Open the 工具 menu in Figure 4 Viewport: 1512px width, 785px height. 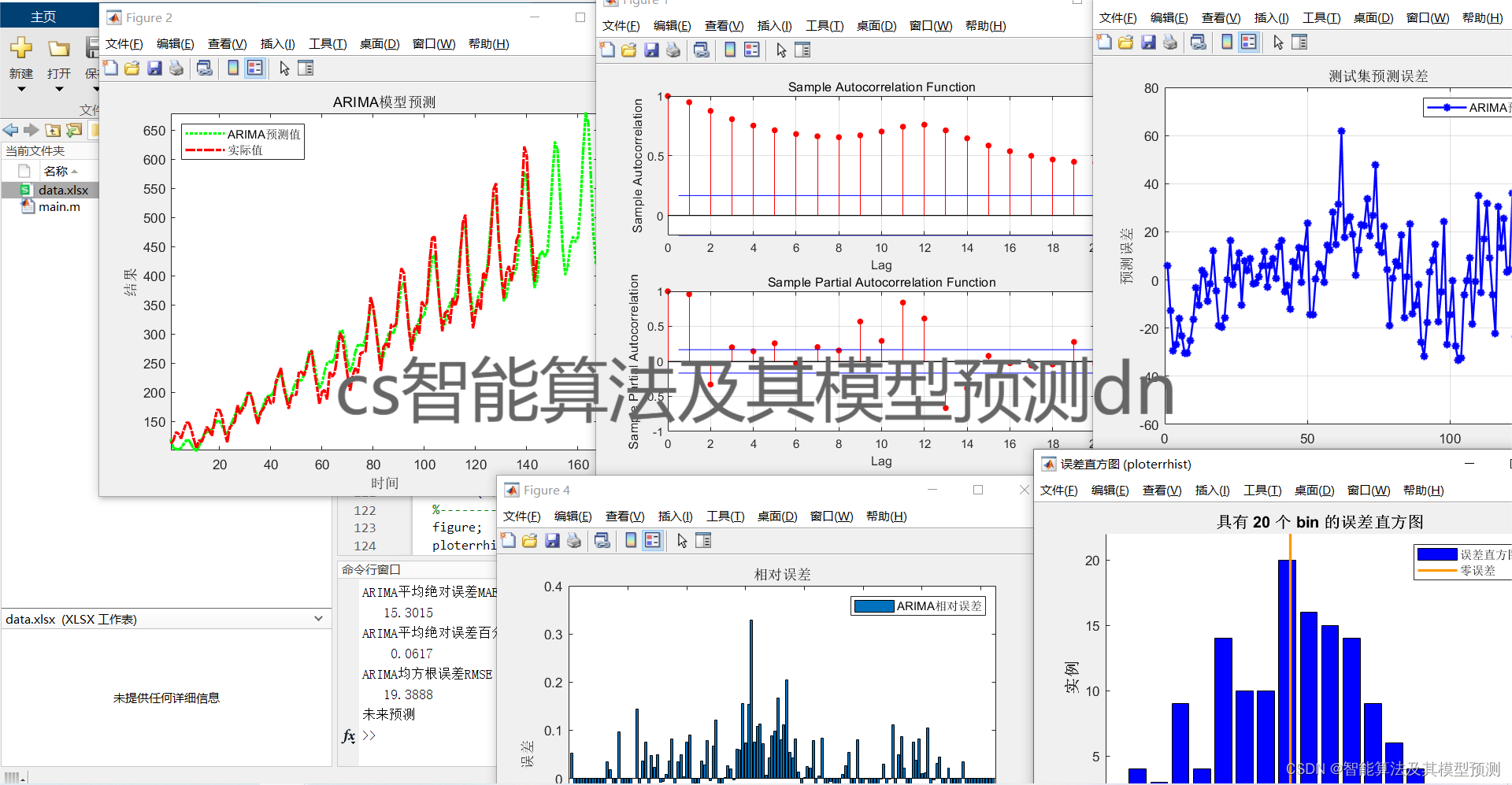point(725,517)
